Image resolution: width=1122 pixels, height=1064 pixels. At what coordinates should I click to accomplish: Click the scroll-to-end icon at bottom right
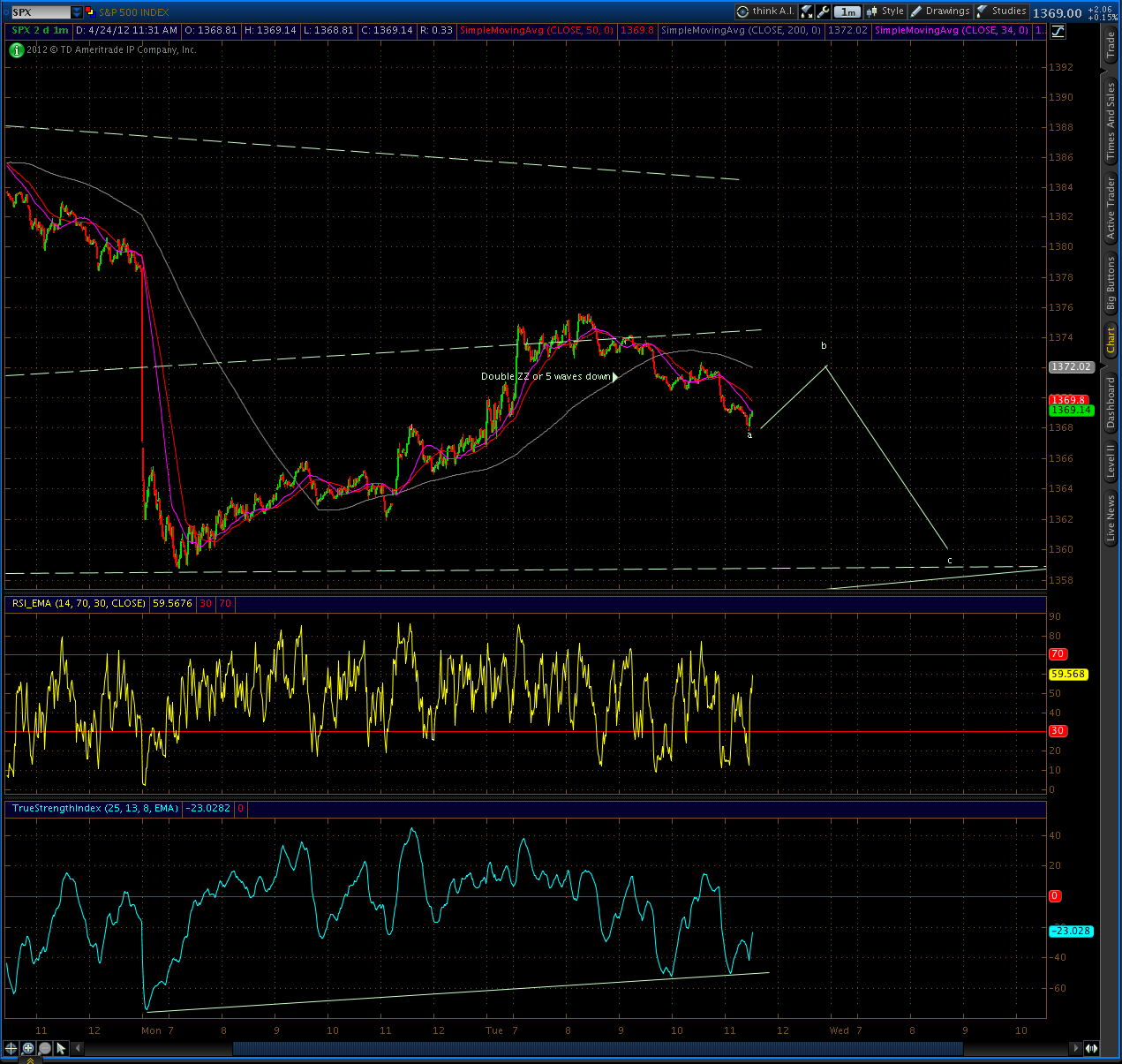pyautogui.click(x=1092, y=1048)
